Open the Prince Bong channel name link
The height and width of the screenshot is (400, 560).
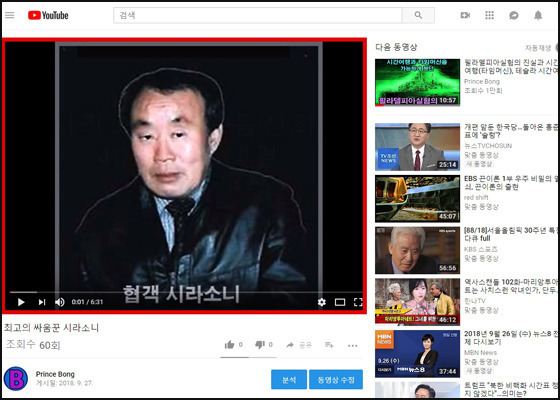click(x=55, y=374)
